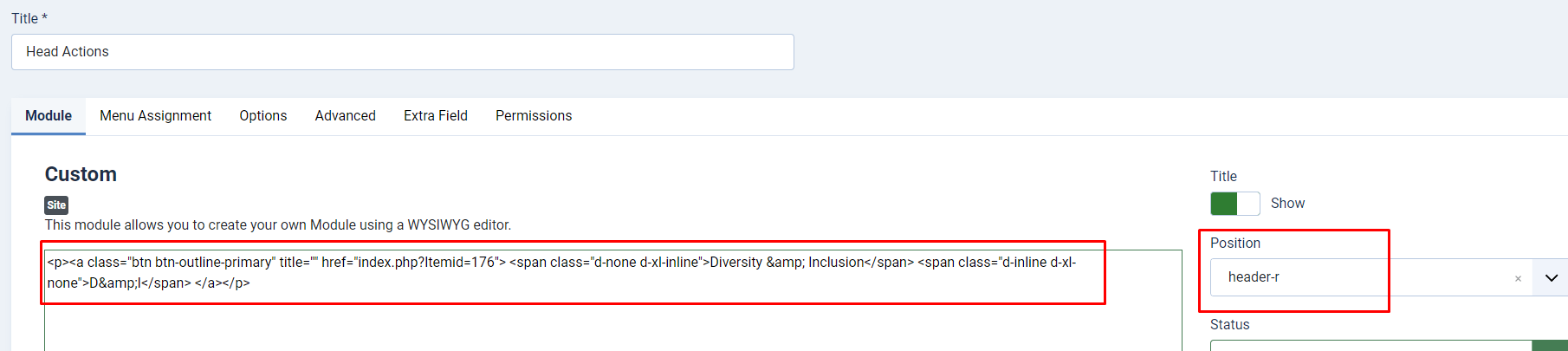
Task: Focus the Head Actions title field
Action: 402,52
